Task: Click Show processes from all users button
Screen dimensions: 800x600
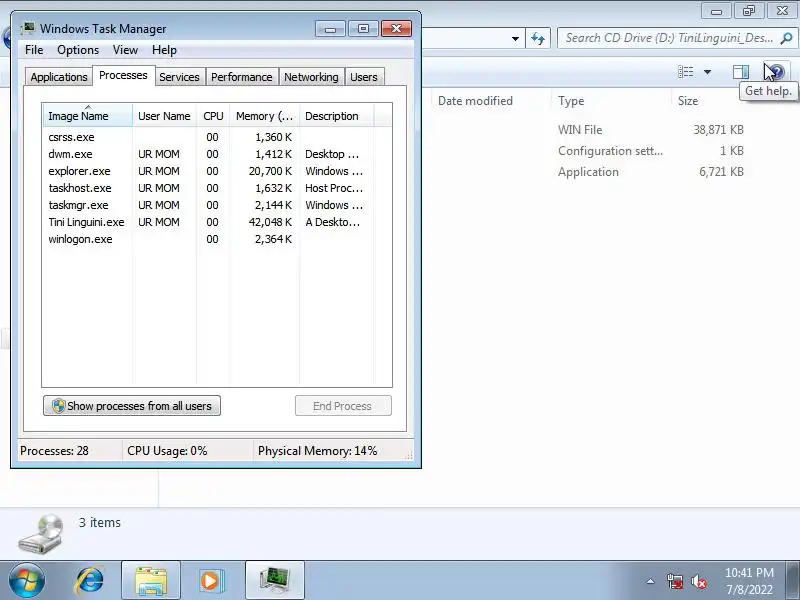Action: pyautogui.click(x=132, y=406)
